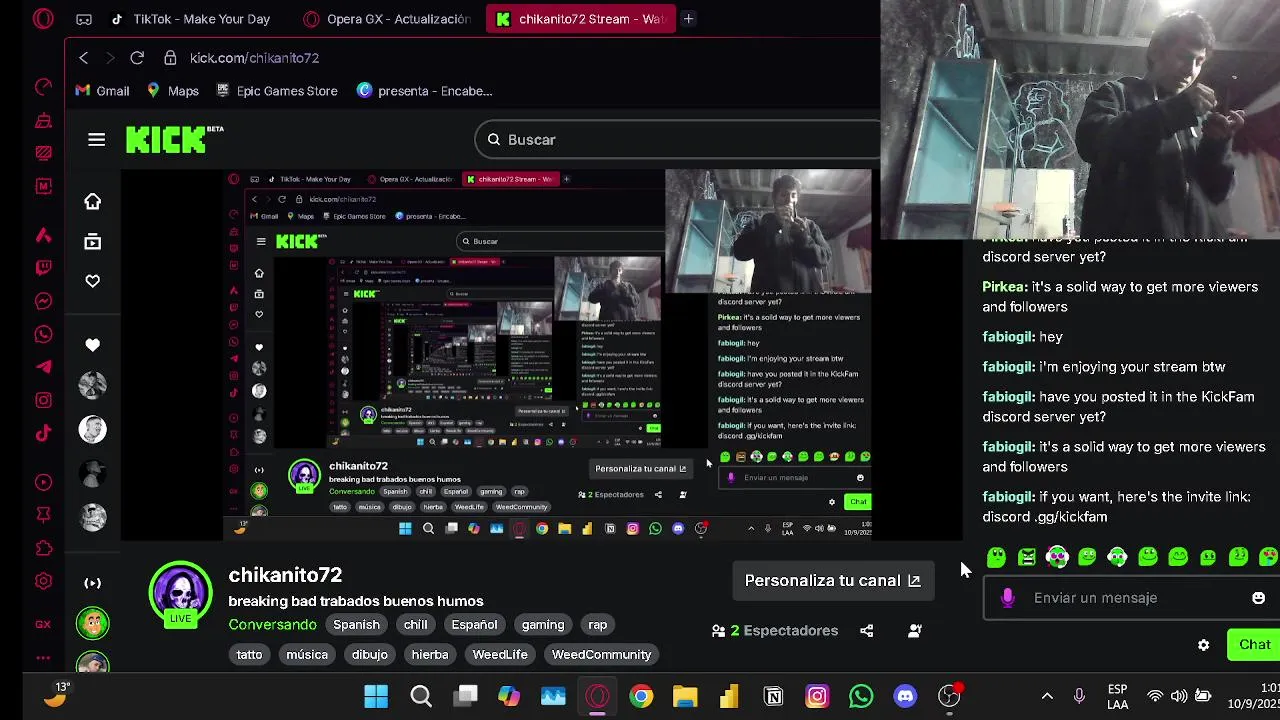Click the taskbar microphone indicator
1280x720 pixels.
pyautogui.click(x=1079, y=696)
